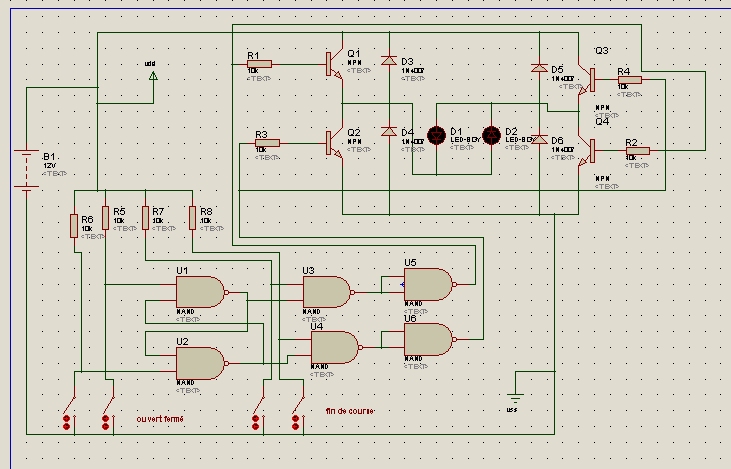Select NPN transistor Q2
Viewport: 731px width, 469px height.
335,143
